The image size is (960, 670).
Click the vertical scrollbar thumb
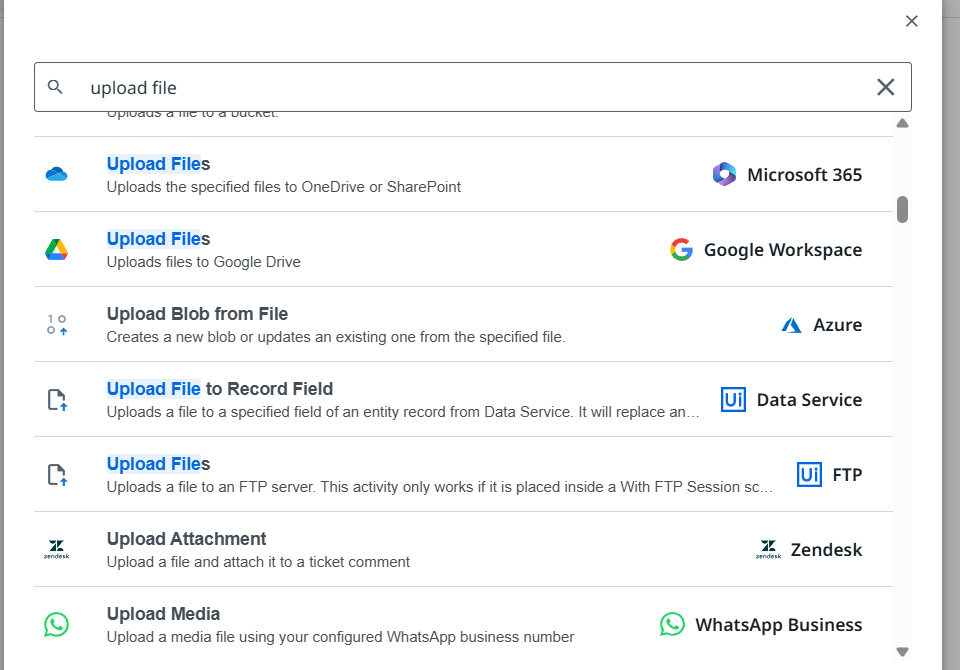tap(902, 209)
